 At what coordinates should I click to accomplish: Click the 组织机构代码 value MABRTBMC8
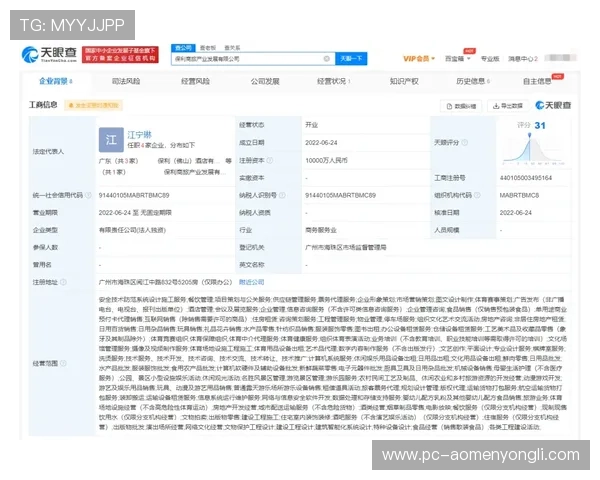(x=519, y=195)
